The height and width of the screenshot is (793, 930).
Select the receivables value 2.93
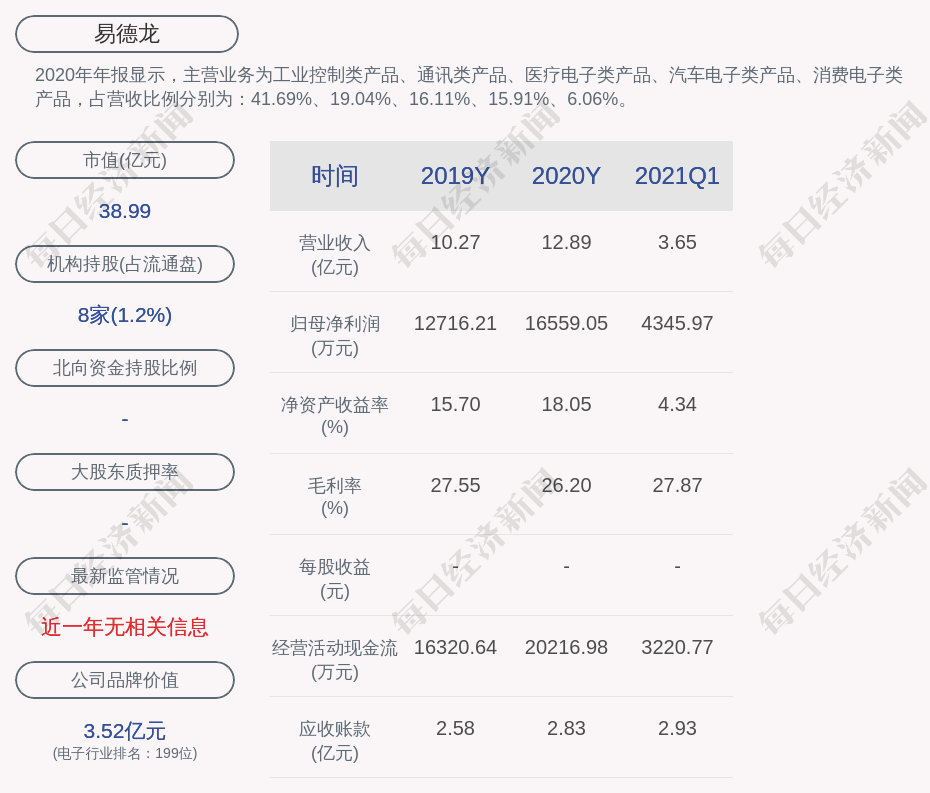coord(677,728)
